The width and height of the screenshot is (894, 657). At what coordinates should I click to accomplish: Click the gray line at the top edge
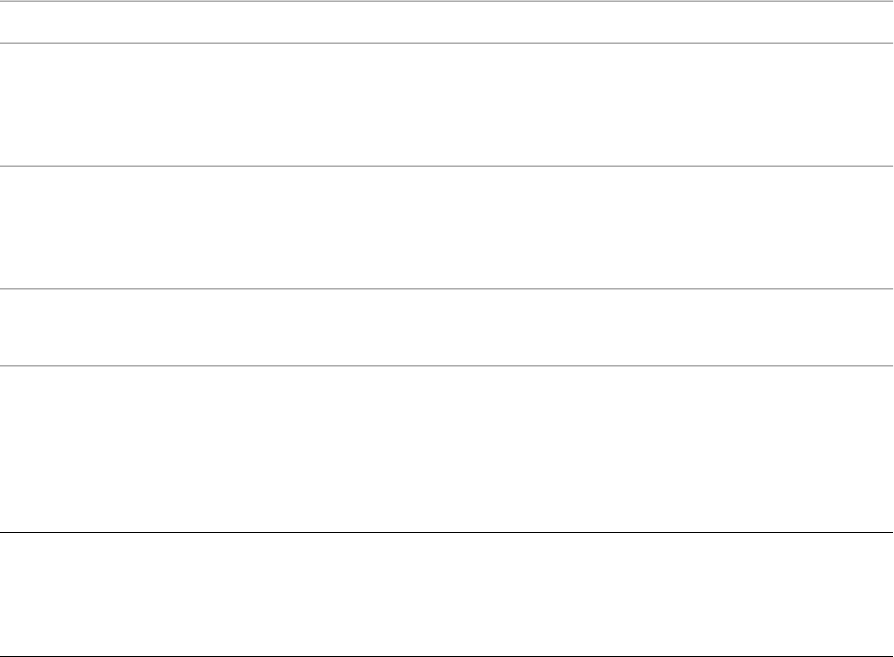tap(447, 1)
